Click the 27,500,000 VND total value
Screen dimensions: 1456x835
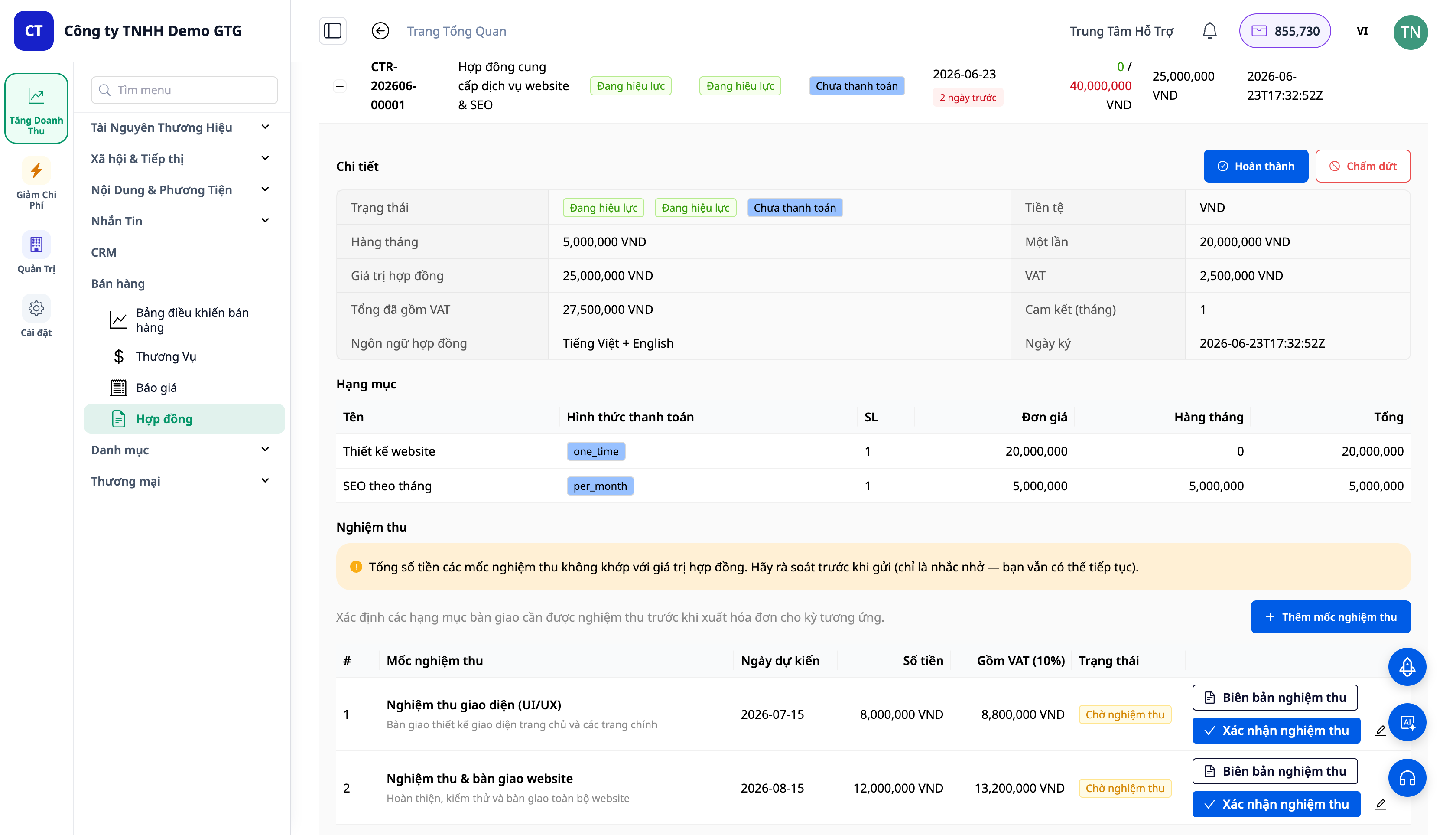(x=608, y=310)
